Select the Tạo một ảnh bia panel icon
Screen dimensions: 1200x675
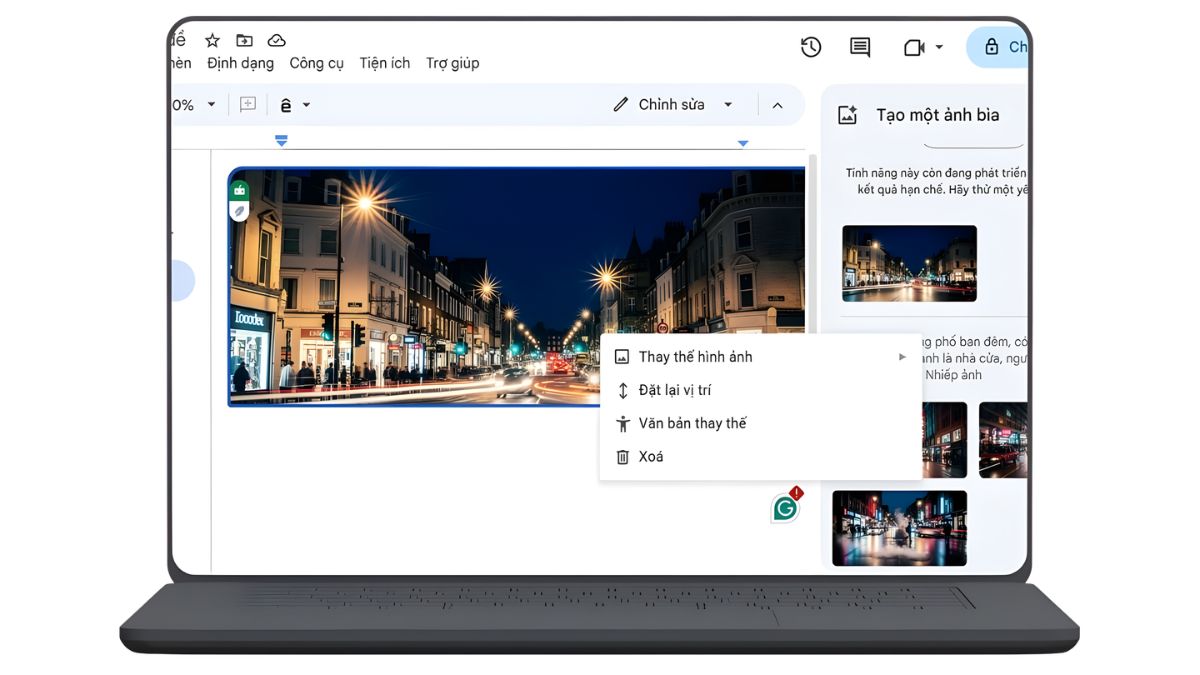pyautogui.click(x=847, y=114)
